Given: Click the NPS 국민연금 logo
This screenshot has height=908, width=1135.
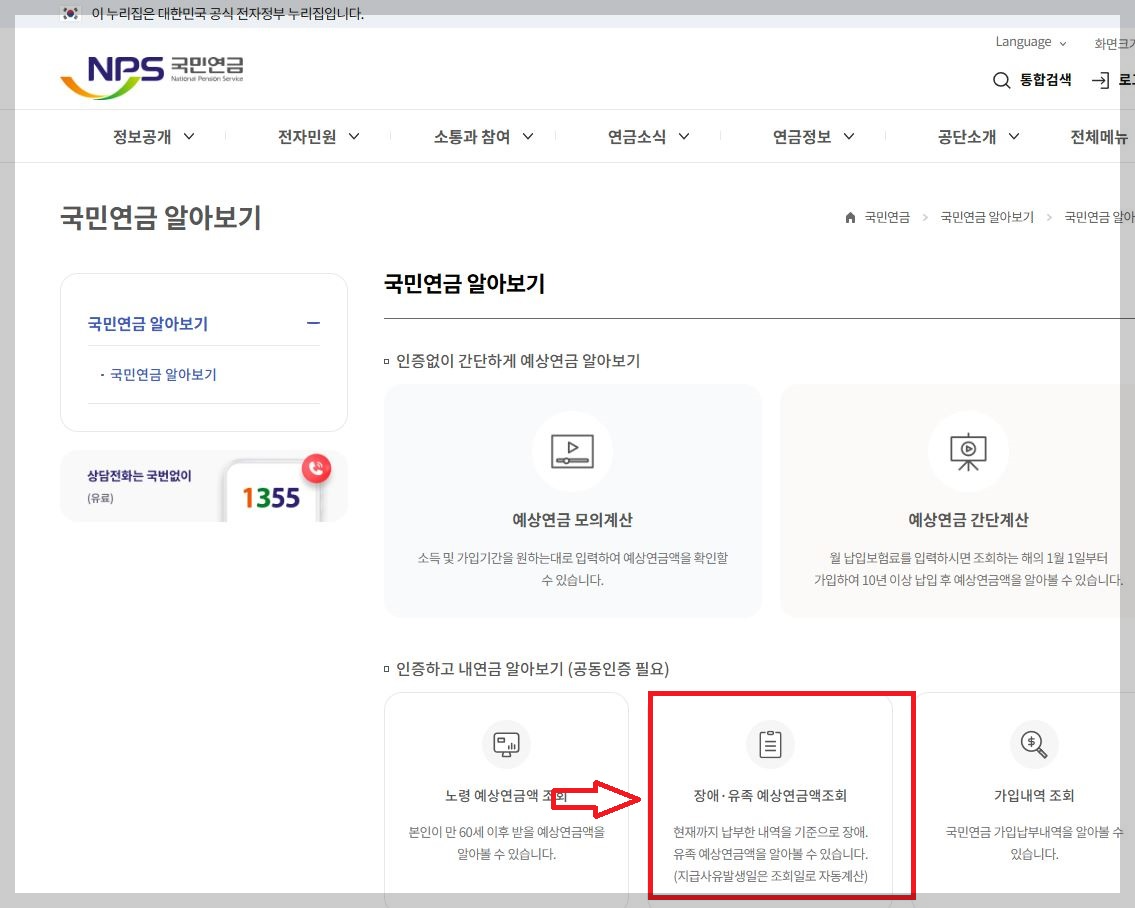Looking at the screenshot, I should pos(152,76).
